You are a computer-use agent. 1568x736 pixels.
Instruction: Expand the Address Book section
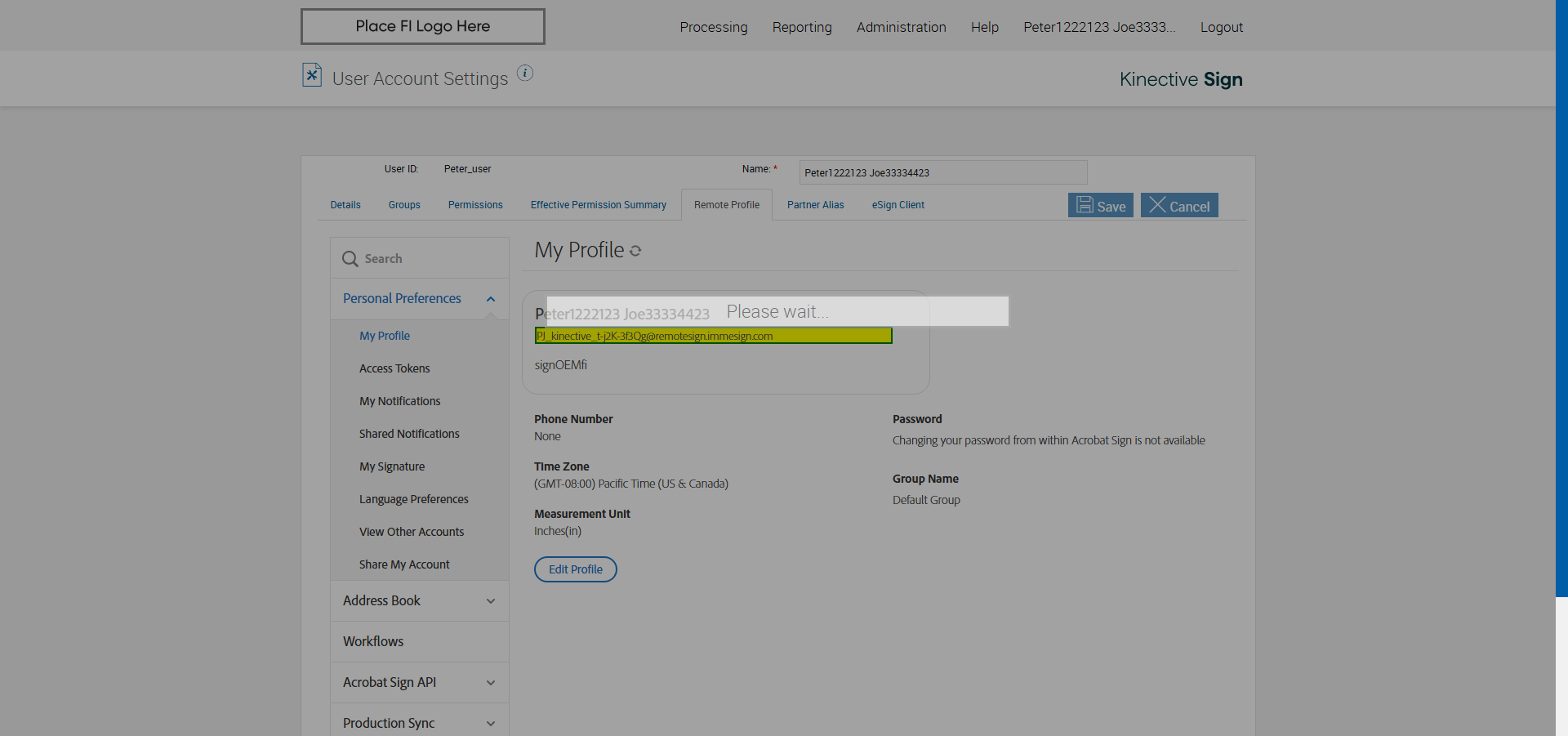pos(491,601)
